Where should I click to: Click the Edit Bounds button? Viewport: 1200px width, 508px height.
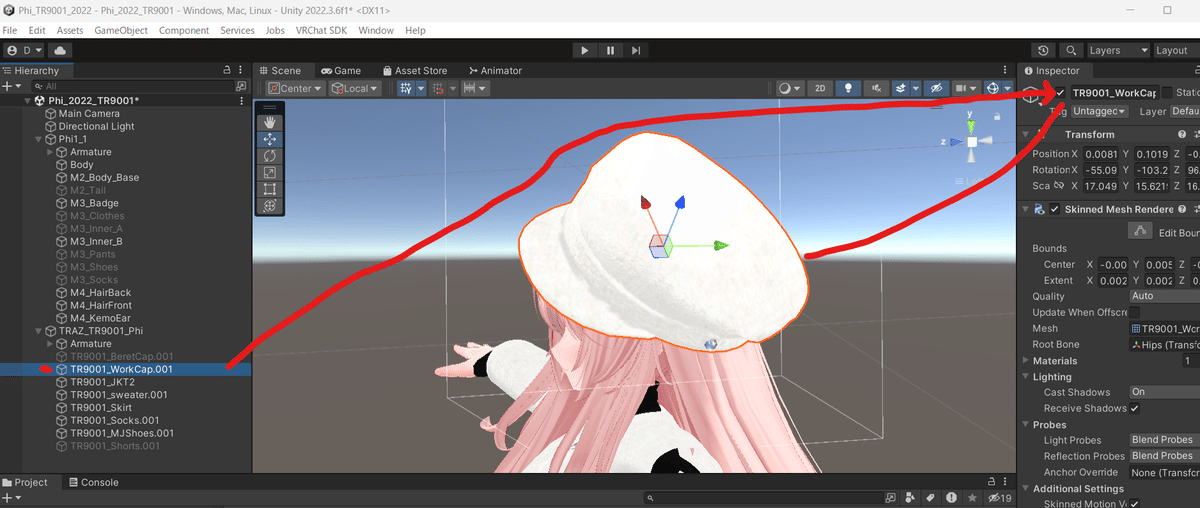[x=1140, y=231]
